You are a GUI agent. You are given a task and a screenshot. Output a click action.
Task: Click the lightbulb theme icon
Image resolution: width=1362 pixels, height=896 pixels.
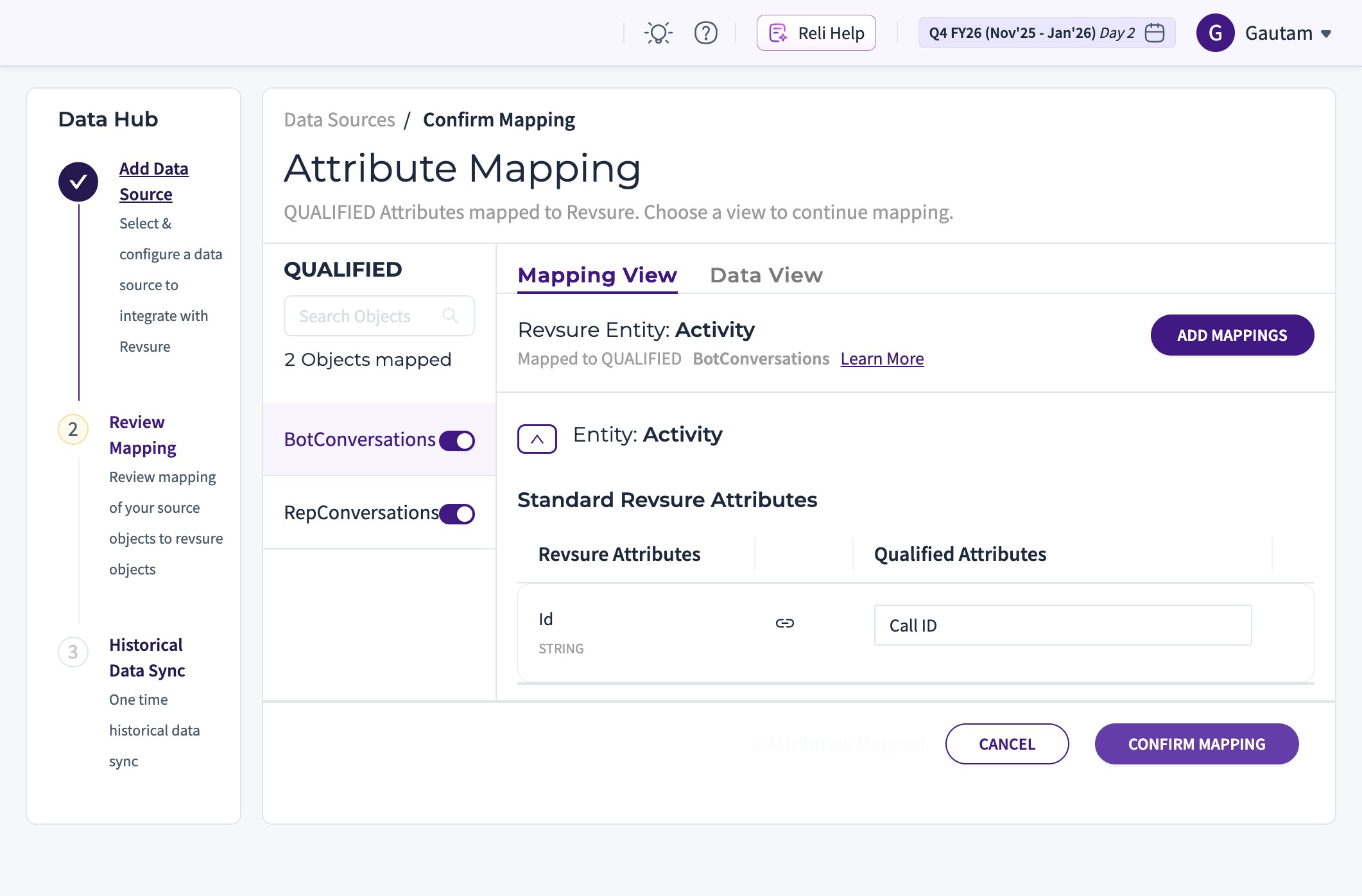pos(658,33)
